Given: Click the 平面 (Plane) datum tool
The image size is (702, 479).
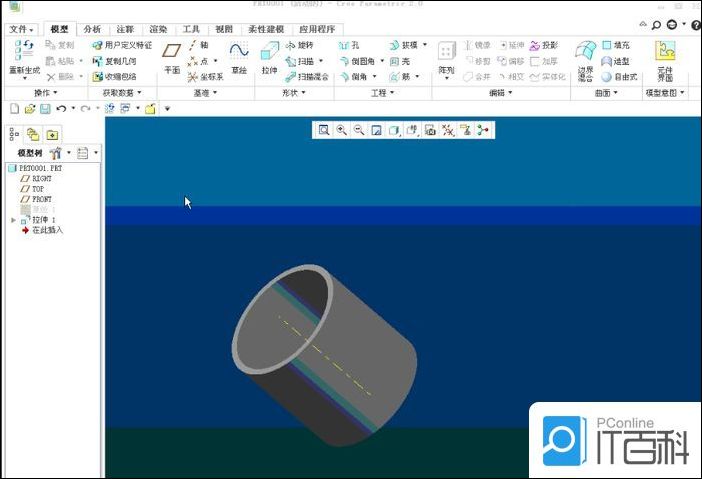Looking at the screenshot, I should [x=172, y=56].
